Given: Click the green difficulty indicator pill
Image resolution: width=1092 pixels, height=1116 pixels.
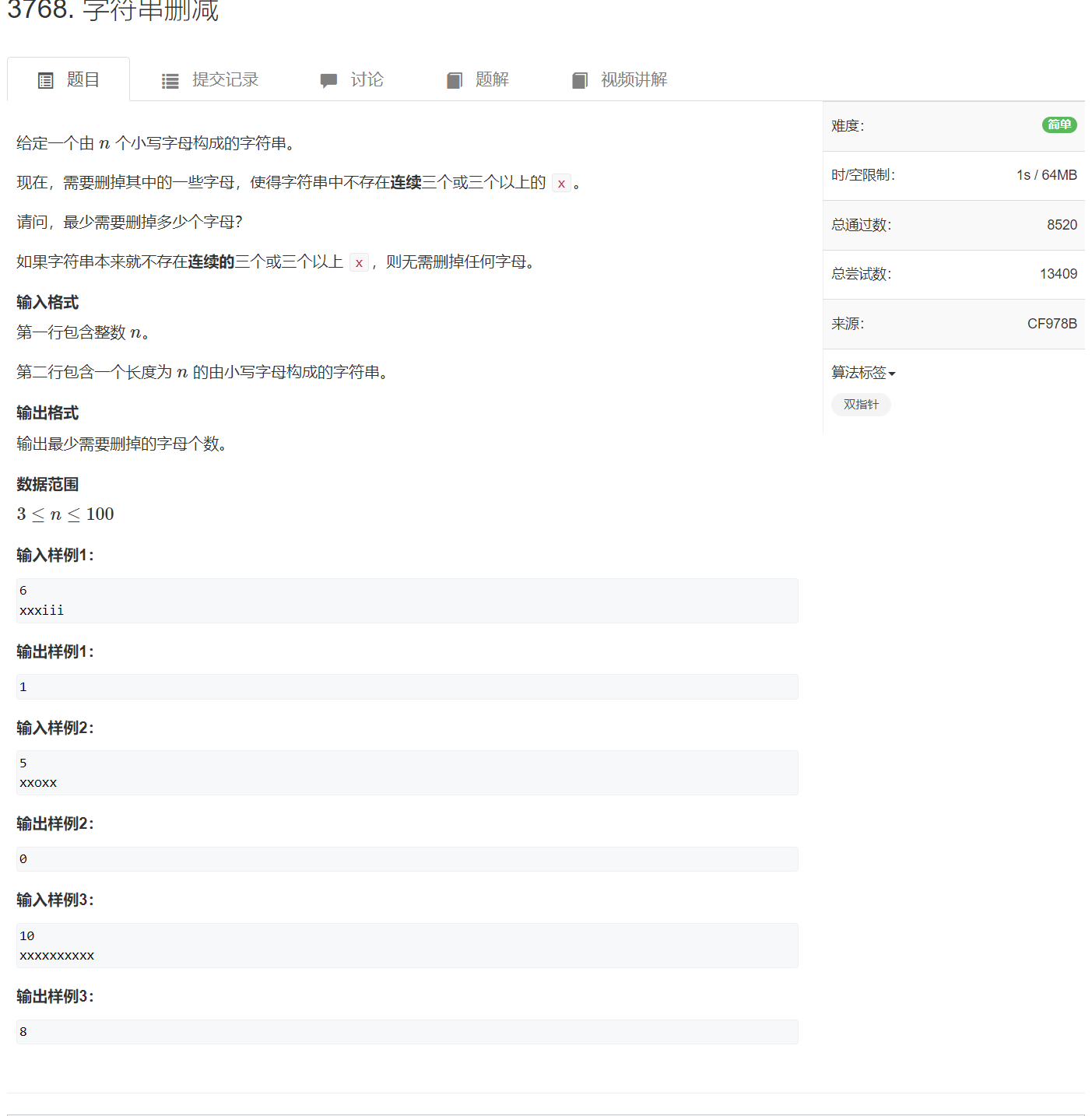Looking at the screenshot, I should tap(1059, 125).
